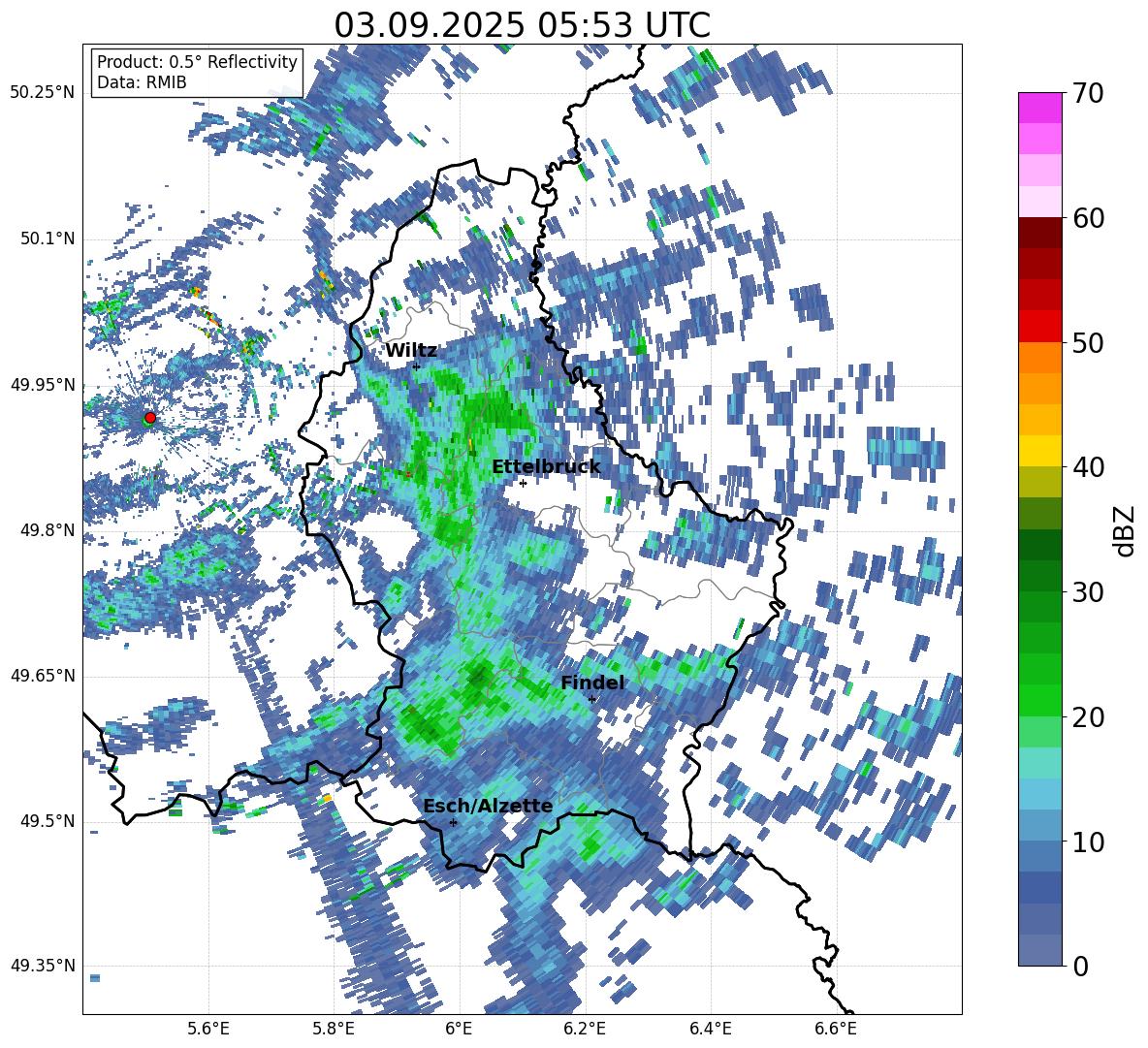Viewport: 1148px width, 1048px height.
Task: Click the 50.1°N latitude label
Action: (x=48, y=238)
